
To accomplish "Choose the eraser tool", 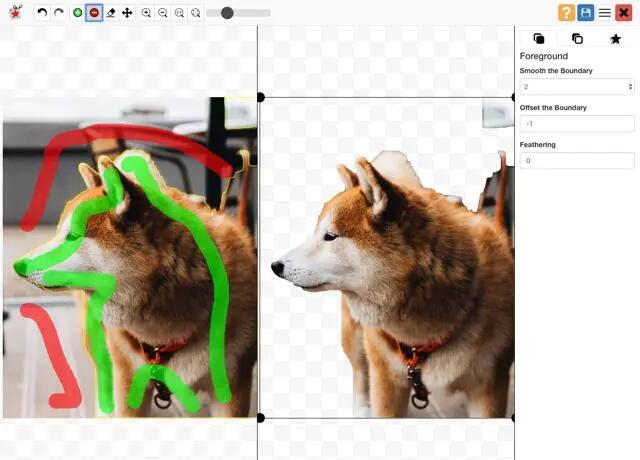I will (111, 13).
